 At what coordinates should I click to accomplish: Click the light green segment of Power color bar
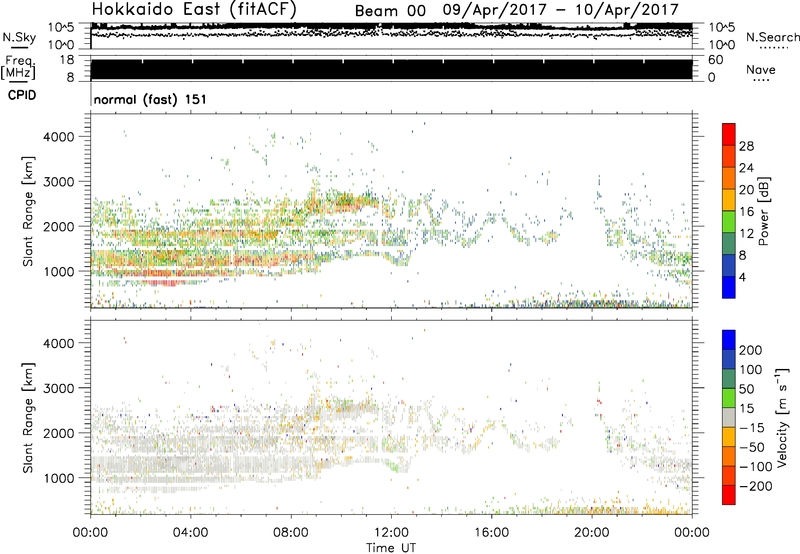(729, 222)
